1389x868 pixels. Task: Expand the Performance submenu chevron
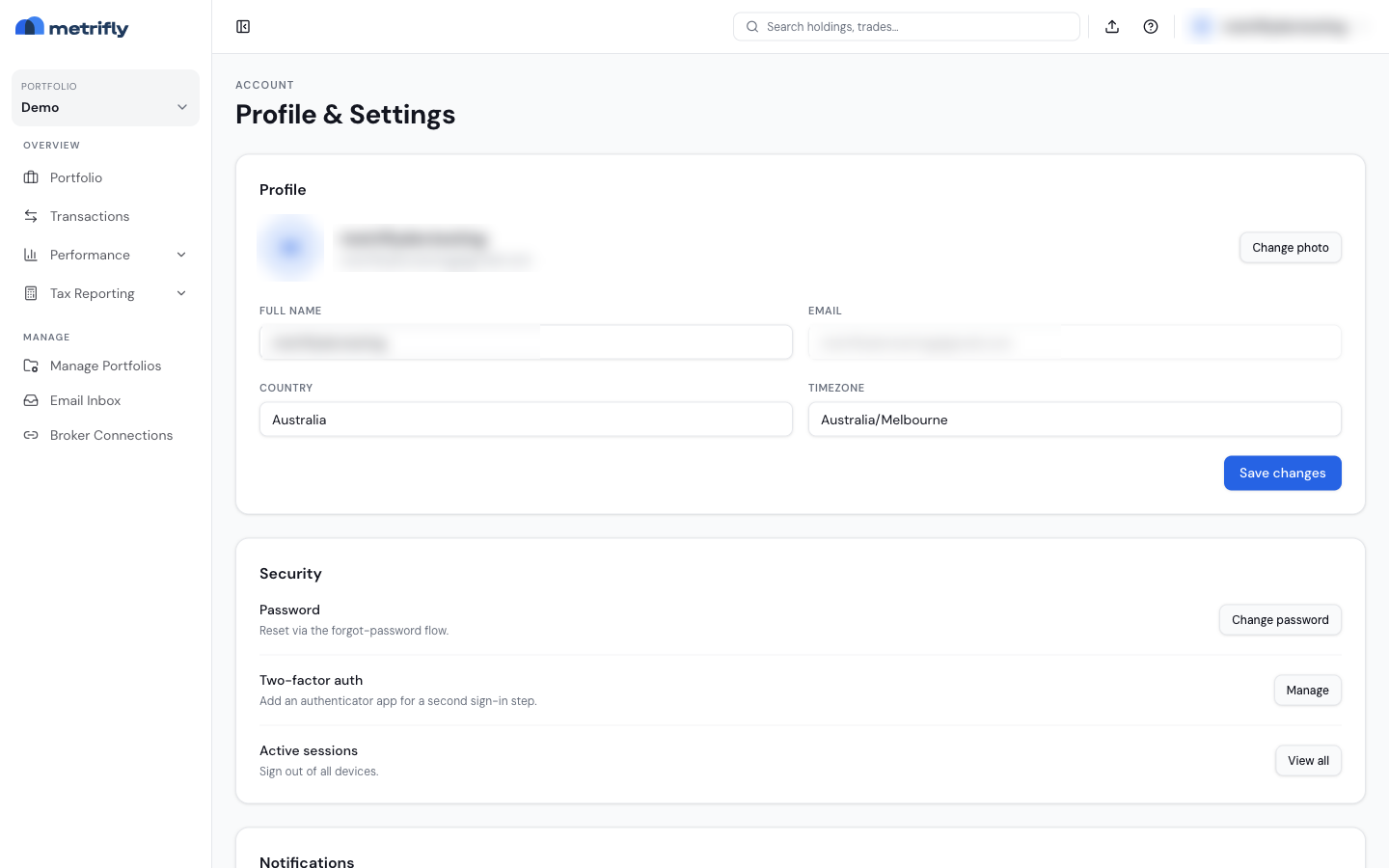[181, 255]
